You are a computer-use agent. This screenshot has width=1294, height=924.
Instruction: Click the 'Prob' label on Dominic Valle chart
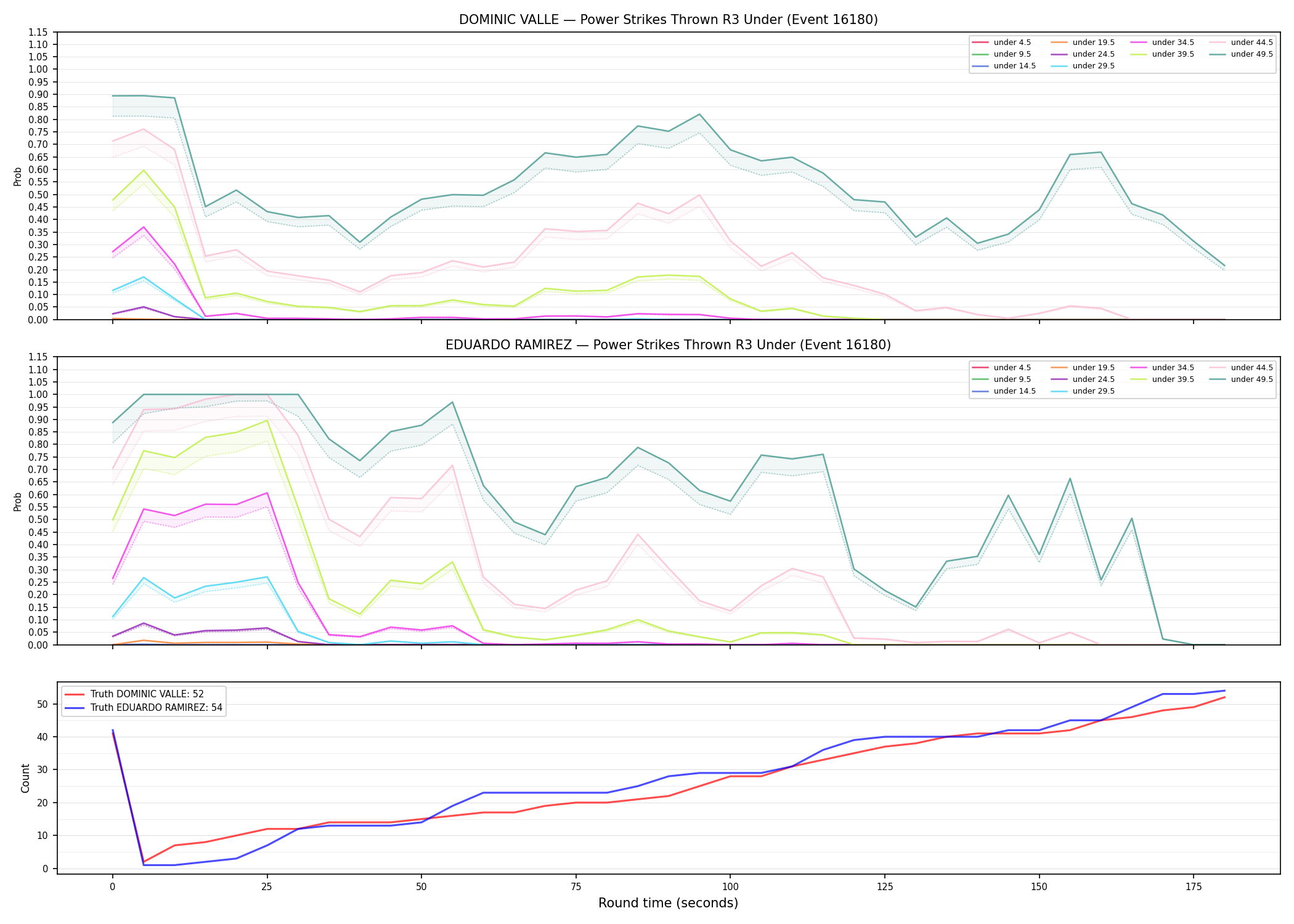18,176
